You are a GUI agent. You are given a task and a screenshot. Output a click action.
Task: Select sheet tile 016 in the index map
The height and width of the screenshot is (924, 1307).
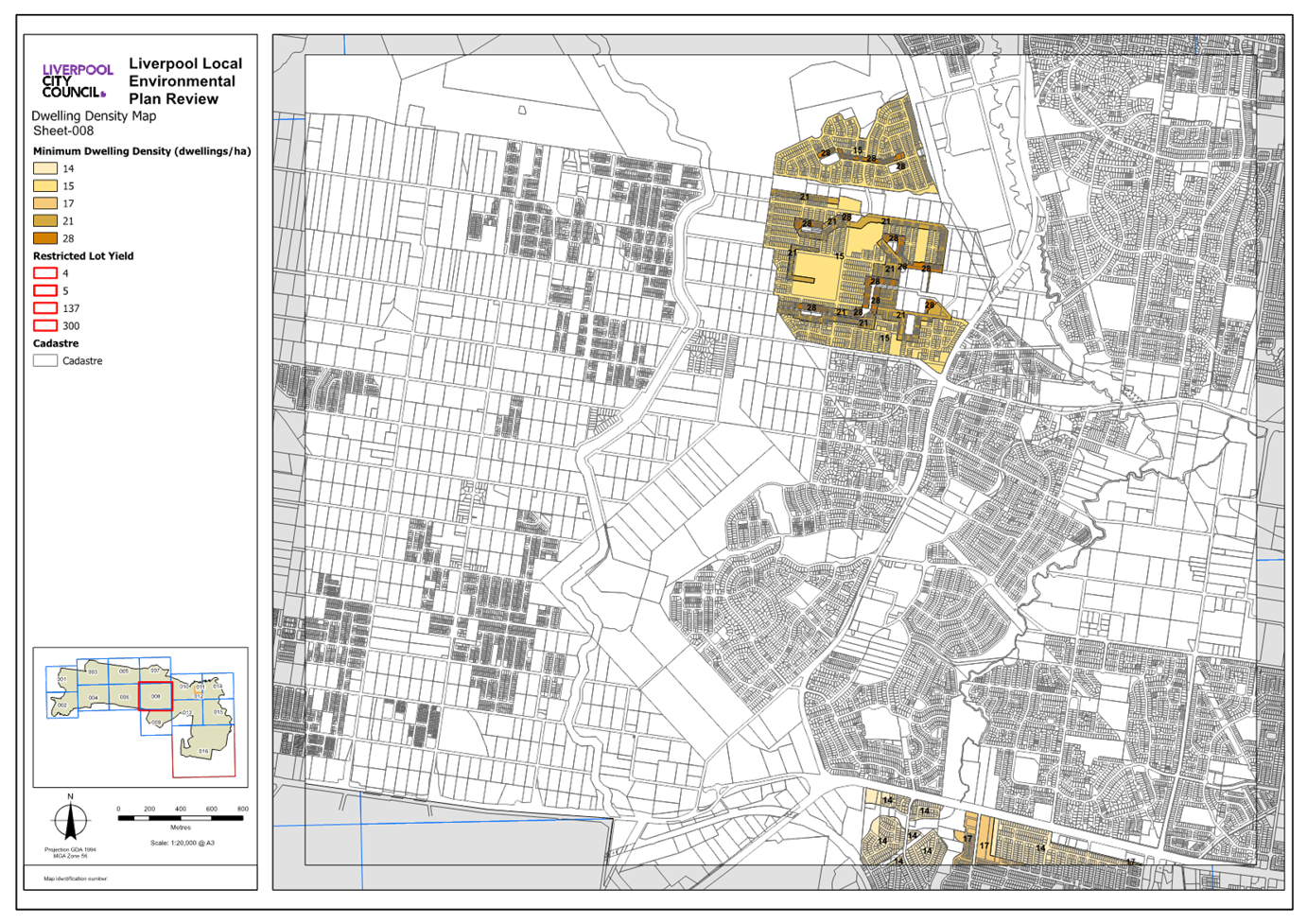coord(203,751)
